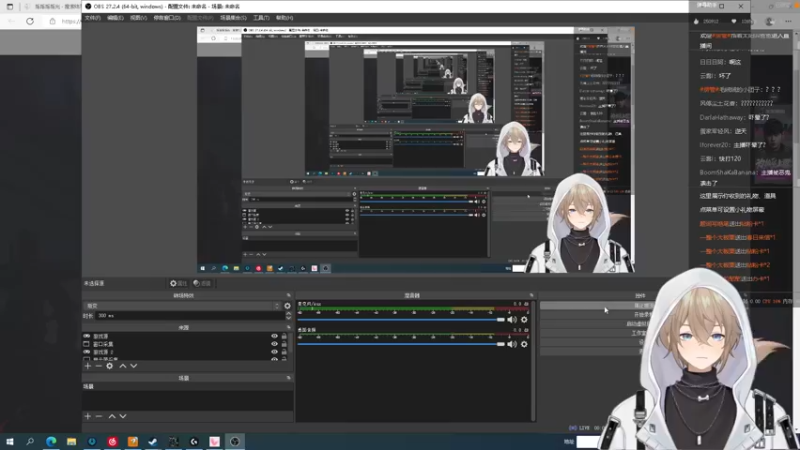Screen dimensions: 800x450
Task: Adjust the 桌面音频 volume slider
Action: [401, 344]
